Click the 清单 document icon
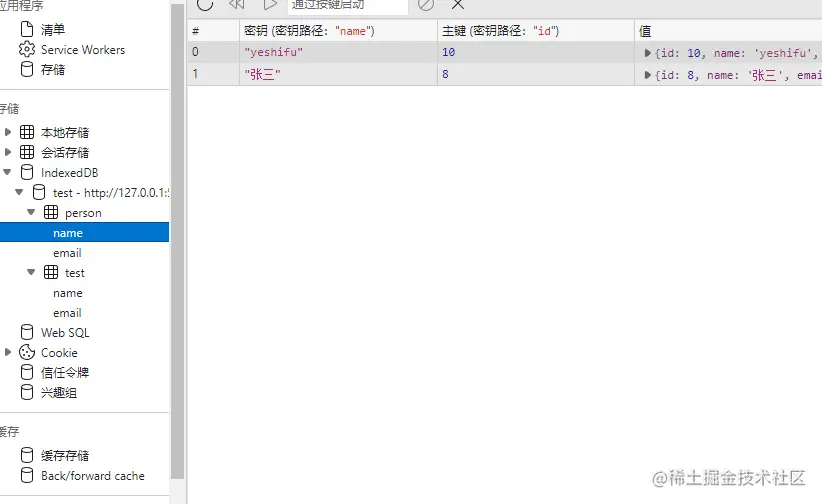Viewport: 822px width, 504px height. 27,29
